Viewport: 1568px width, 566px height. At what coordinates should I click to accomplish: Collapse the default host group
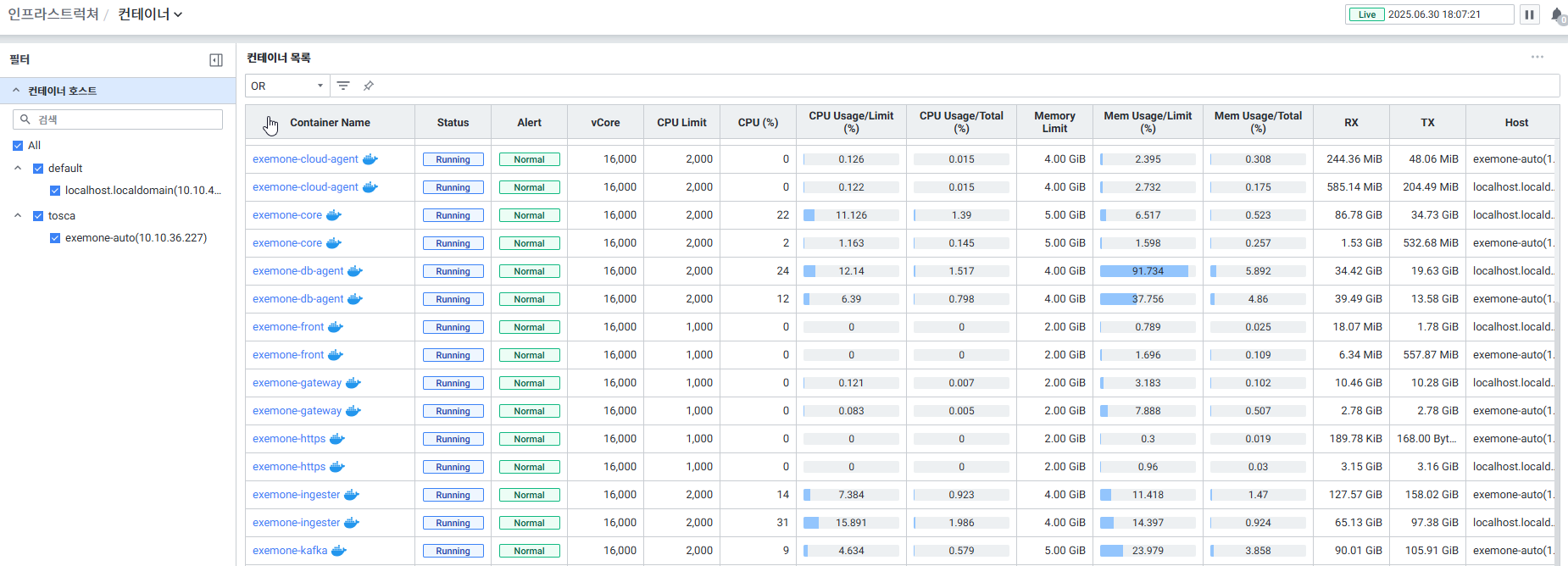[18, 169]
